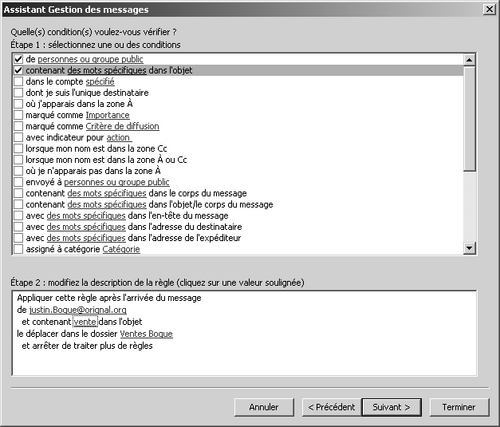The image size is (500, 427).
Task: Uncheck the 'de personnes ou groupe public' condition
Action: (18, 59)
